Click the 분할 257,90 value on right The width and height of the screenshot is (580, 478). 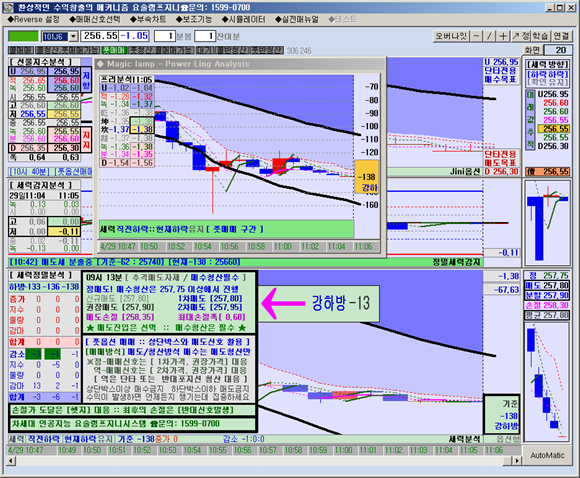(547, 296)
